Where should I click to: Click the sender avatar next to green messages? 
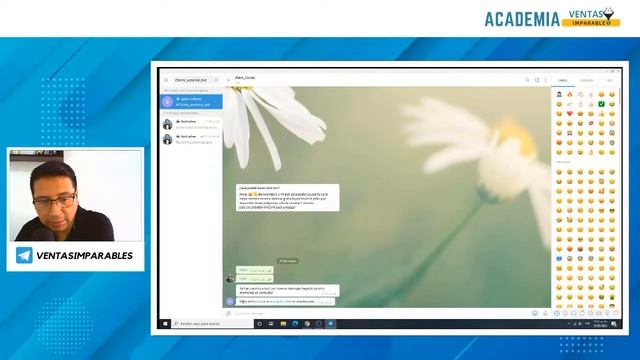click(x=230, y=278)
